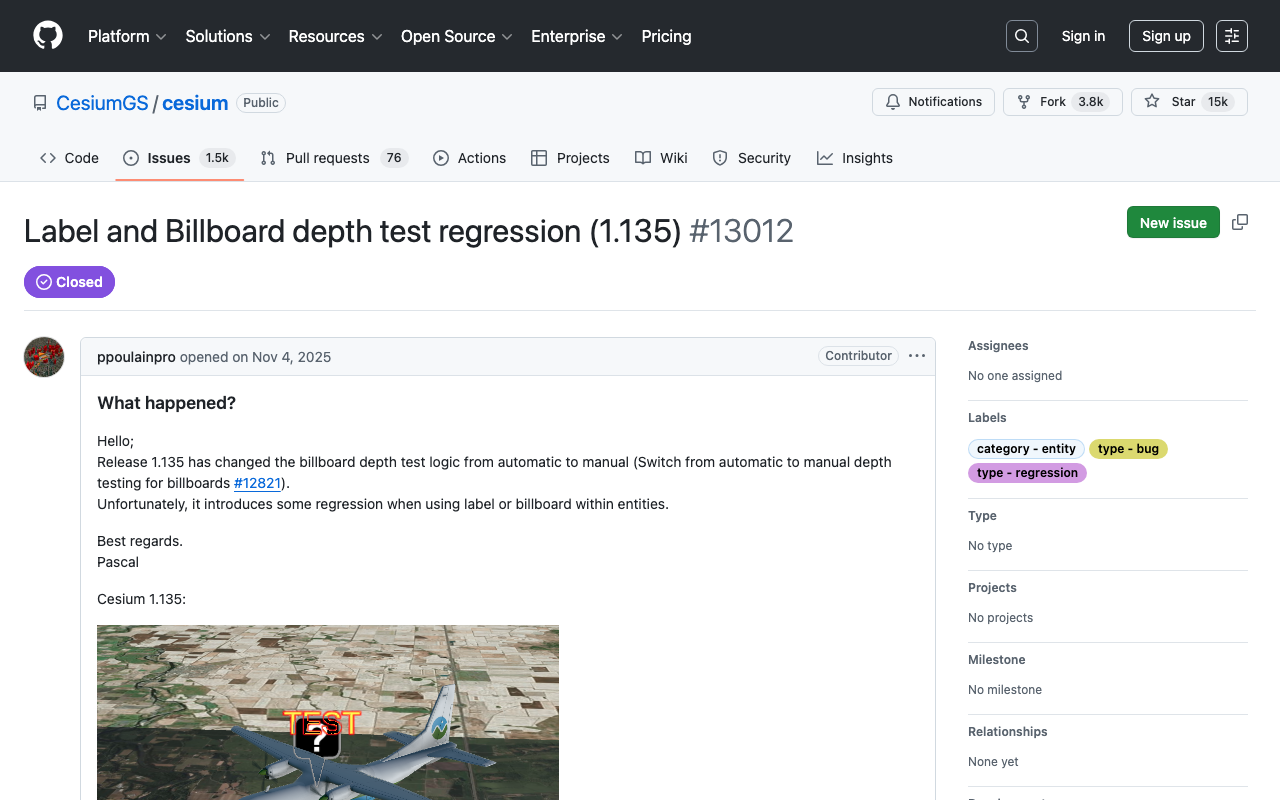Copy issue link using copy icon
This screenshot has width=1280, height=800.
pos(1240,222)
